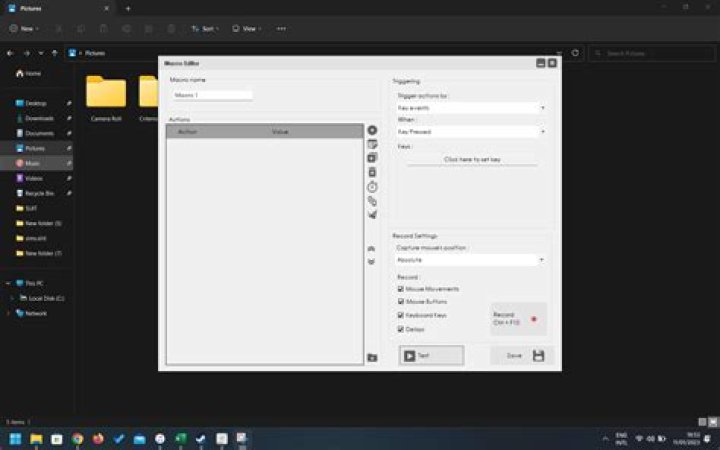Click the Macro name text field
Viewport: 720px width, 450px height.
click(212, 96)
